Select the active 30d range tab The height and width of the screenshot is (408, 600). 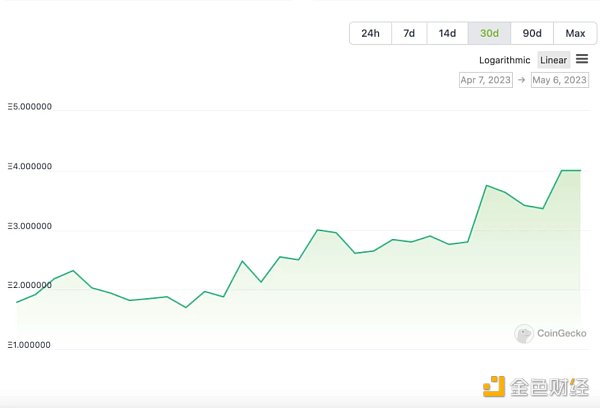tap(489, 33)
